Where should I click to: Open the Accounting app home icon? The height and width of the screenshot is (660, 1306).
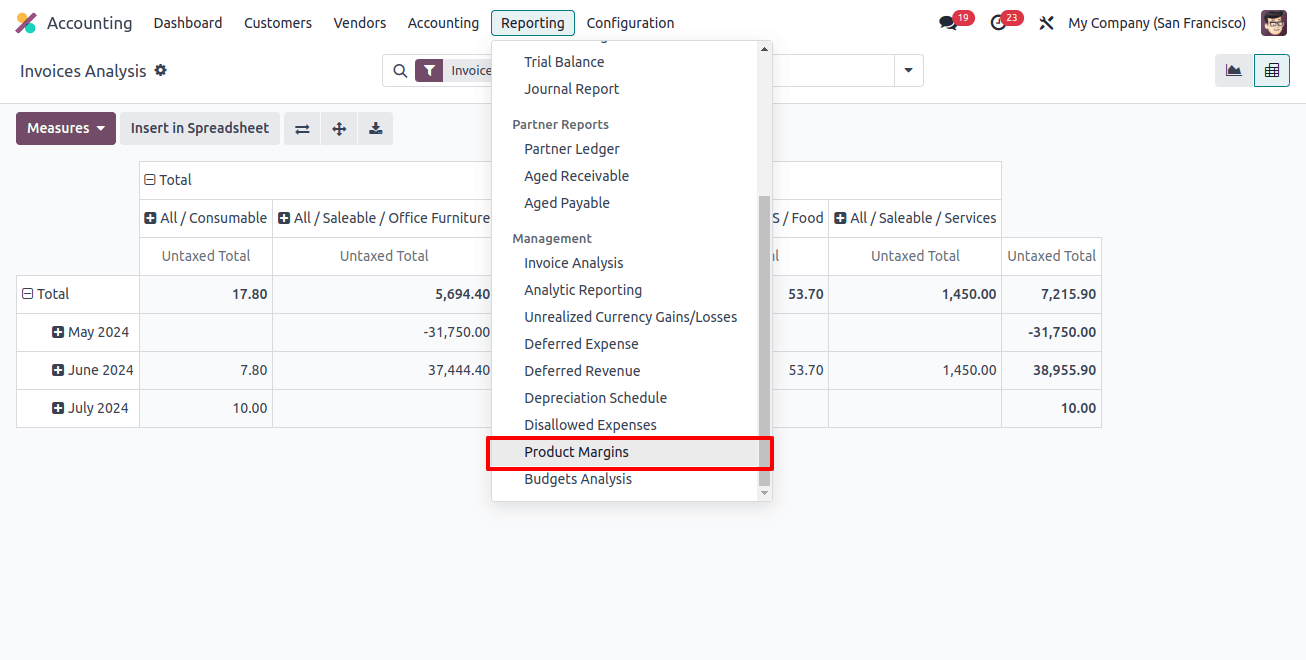click(x=26, y=23)
